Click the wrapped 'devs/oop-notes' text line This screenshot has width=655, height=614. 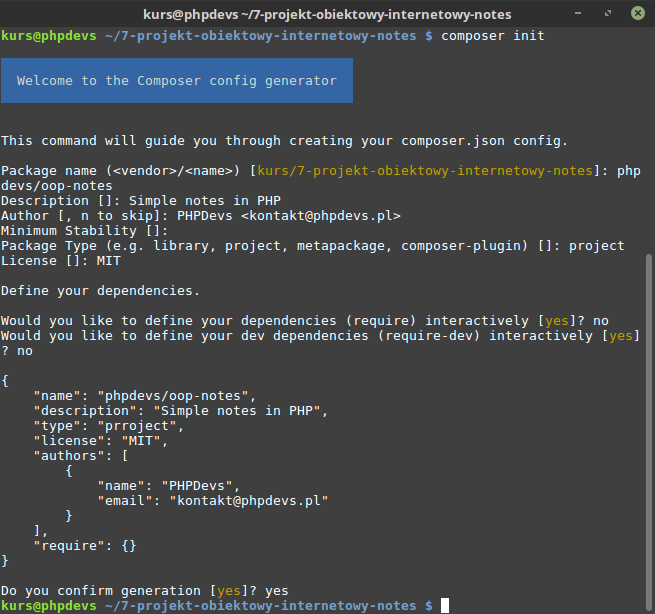click(x=56, y=186)
